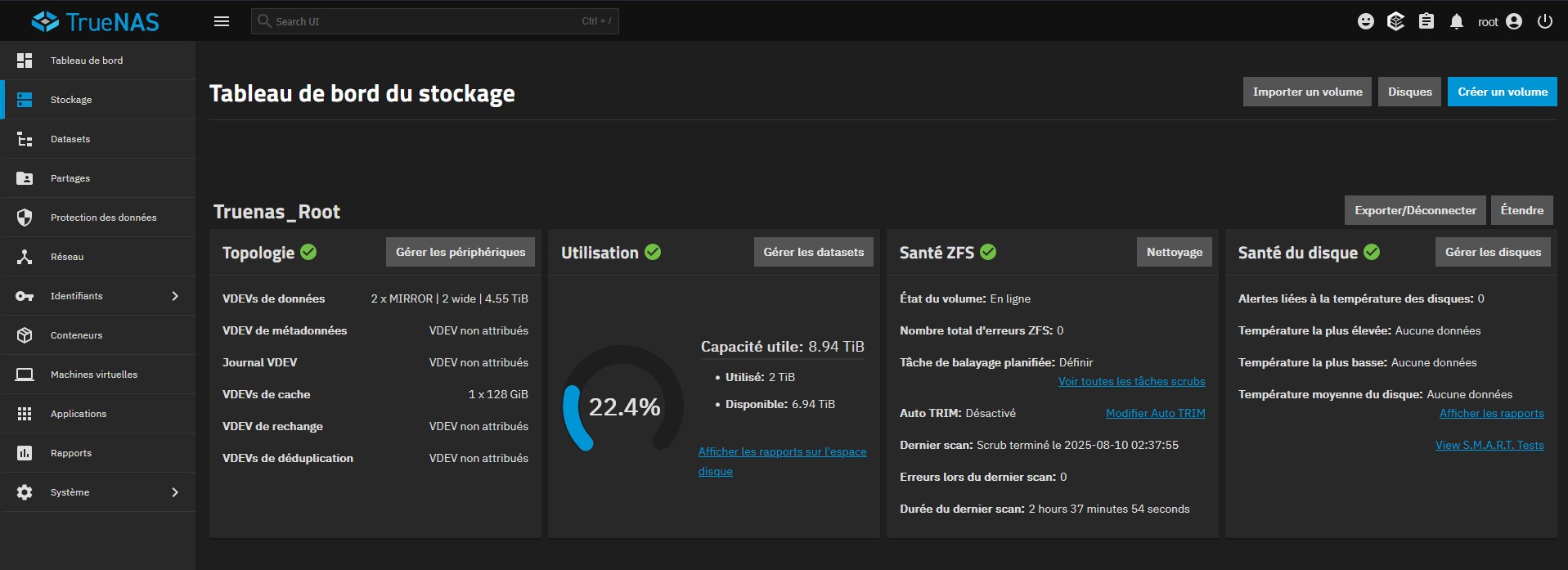Open the root user account icon

(x=1513, y=22)
